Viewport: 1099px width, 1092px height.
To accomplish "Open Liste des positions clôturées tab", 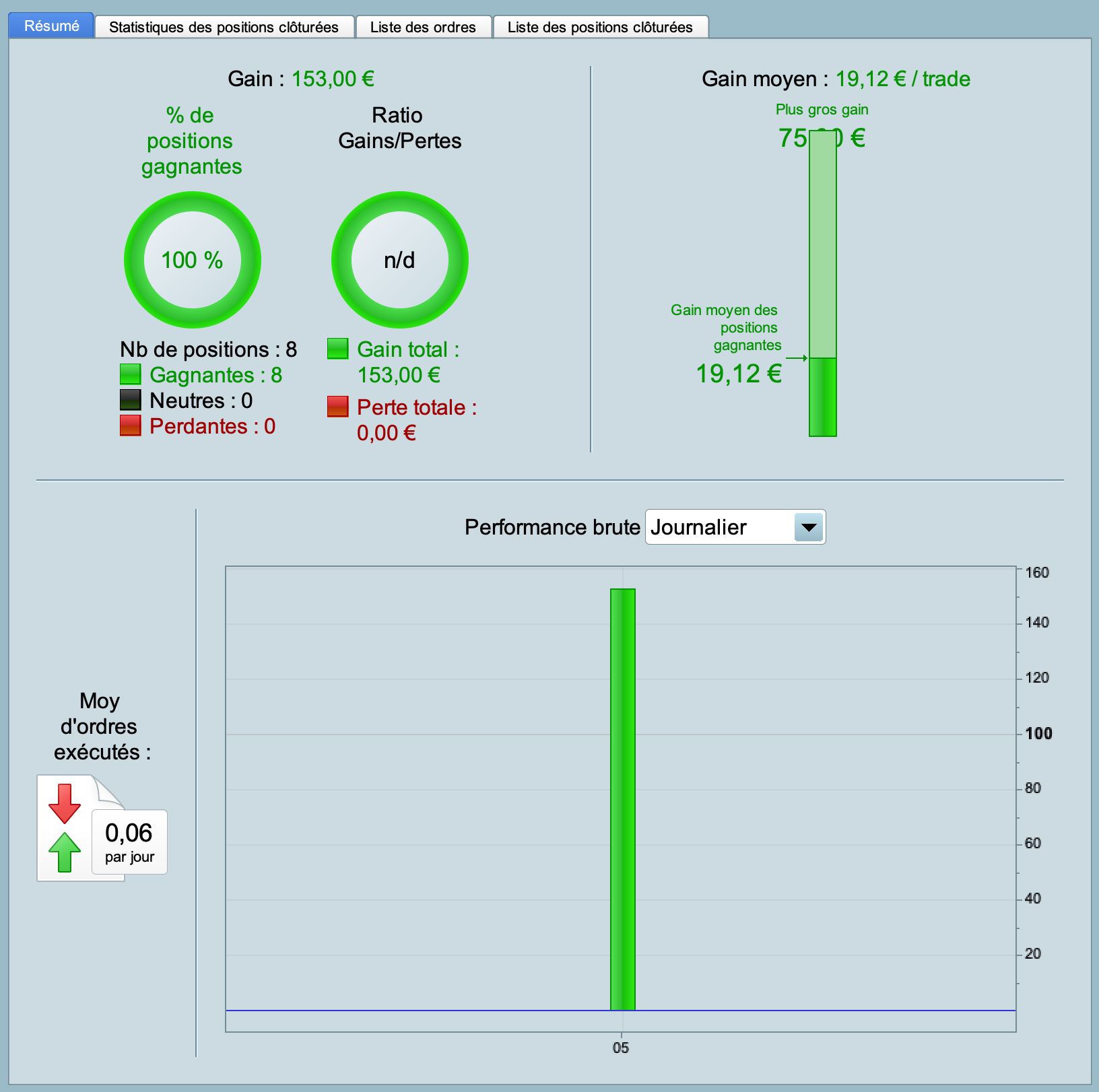I will coord(601,27).
